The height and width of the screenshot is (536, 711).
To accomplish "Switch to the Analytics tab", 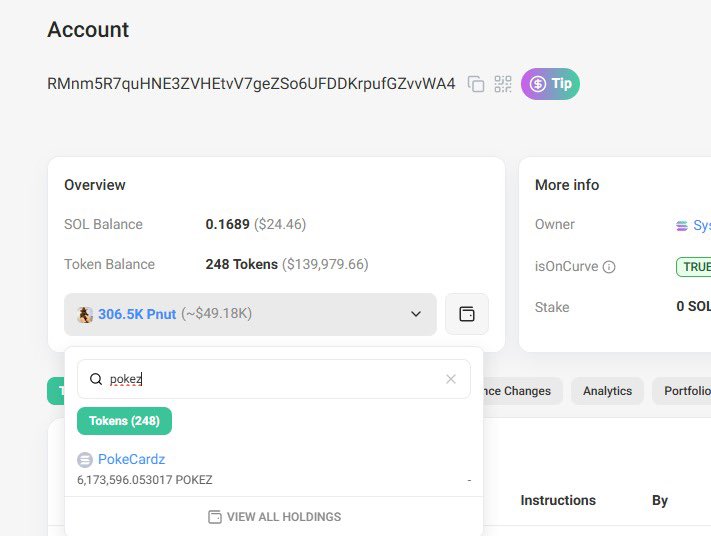I will pos(607,391).
